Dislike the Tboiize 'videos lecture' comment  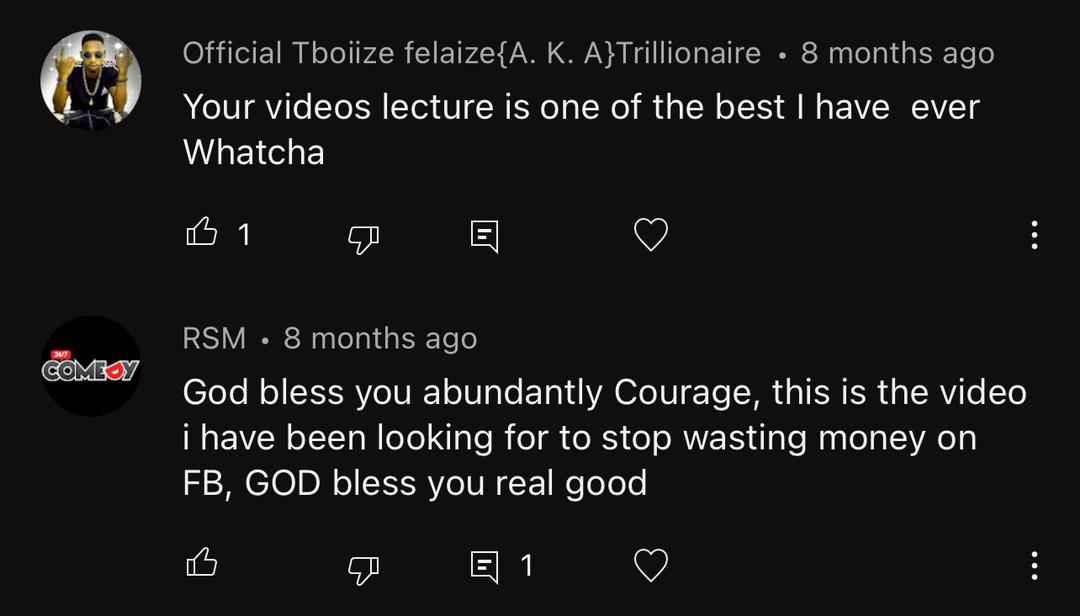(x=363, y=236)
